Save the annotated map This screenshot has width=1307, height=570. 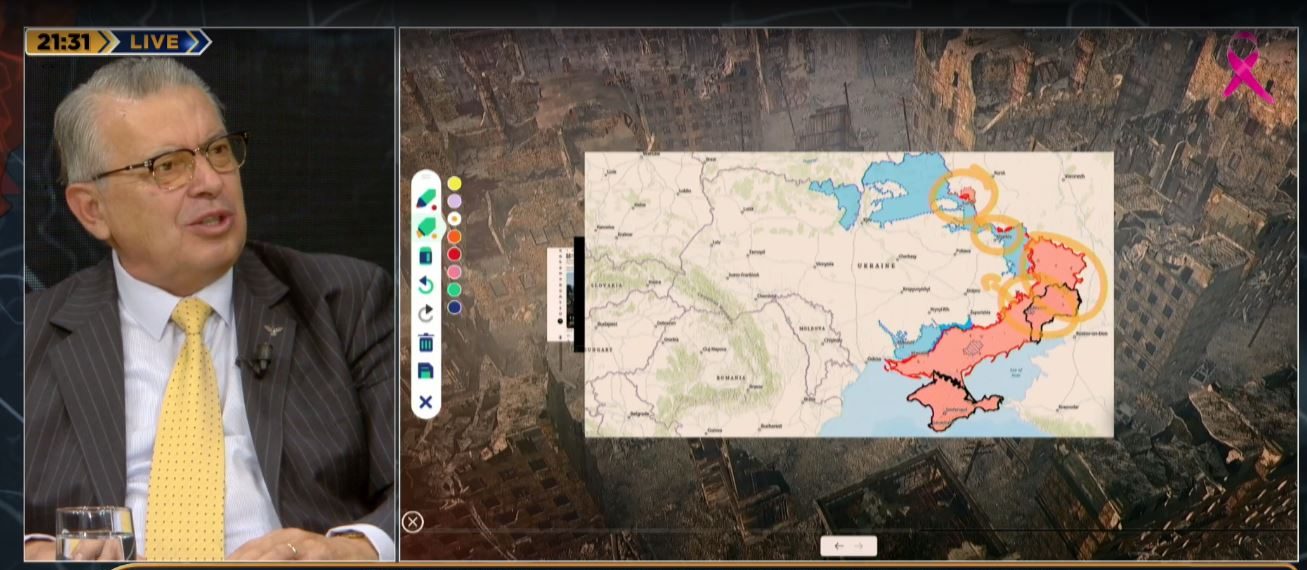[425, 372]
